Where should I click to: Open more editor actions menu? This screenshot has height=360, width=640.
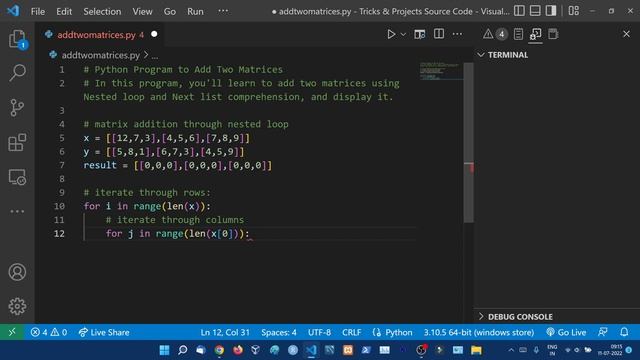pos(457,34)
